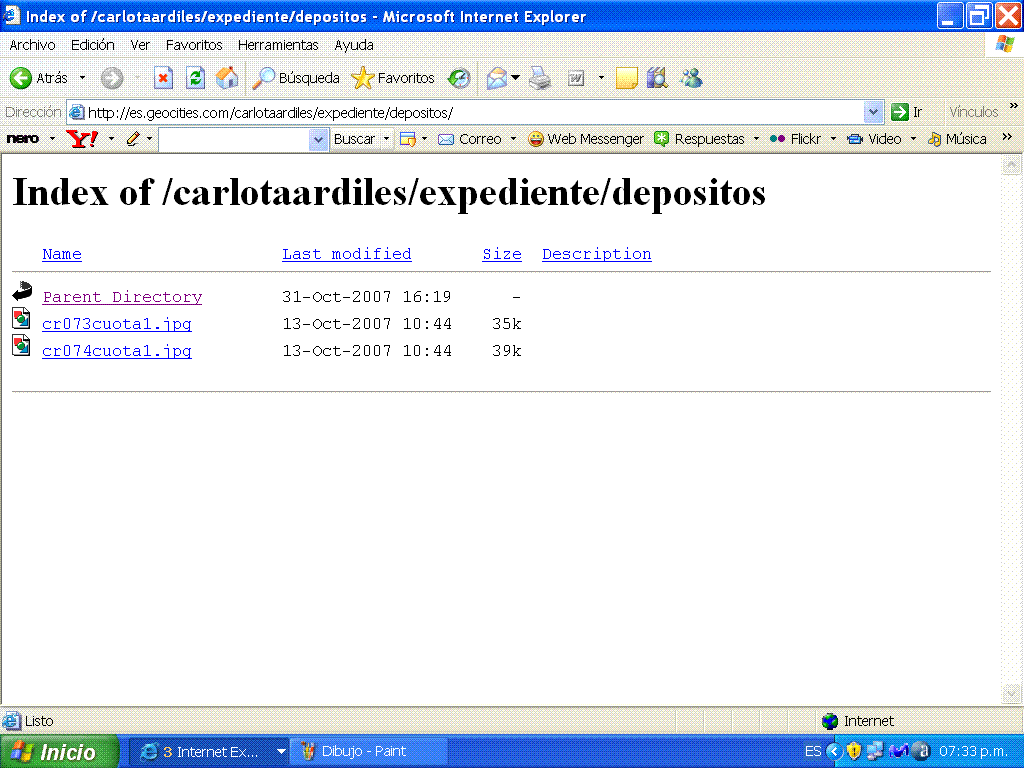Open the Inicio start button
Screen dimensions: 1024x768
(57, 752)
